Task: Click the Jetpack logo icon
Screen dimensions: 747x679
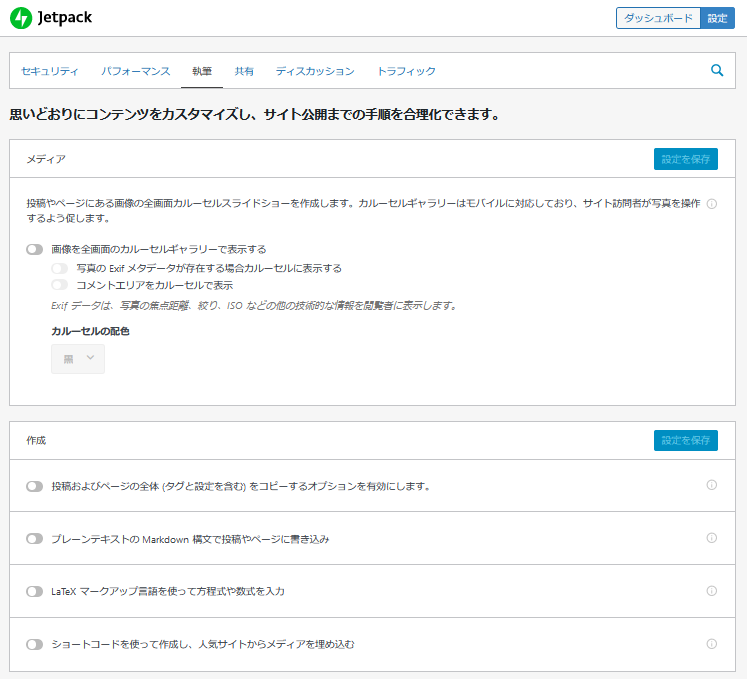Action: tap(20, 18)
